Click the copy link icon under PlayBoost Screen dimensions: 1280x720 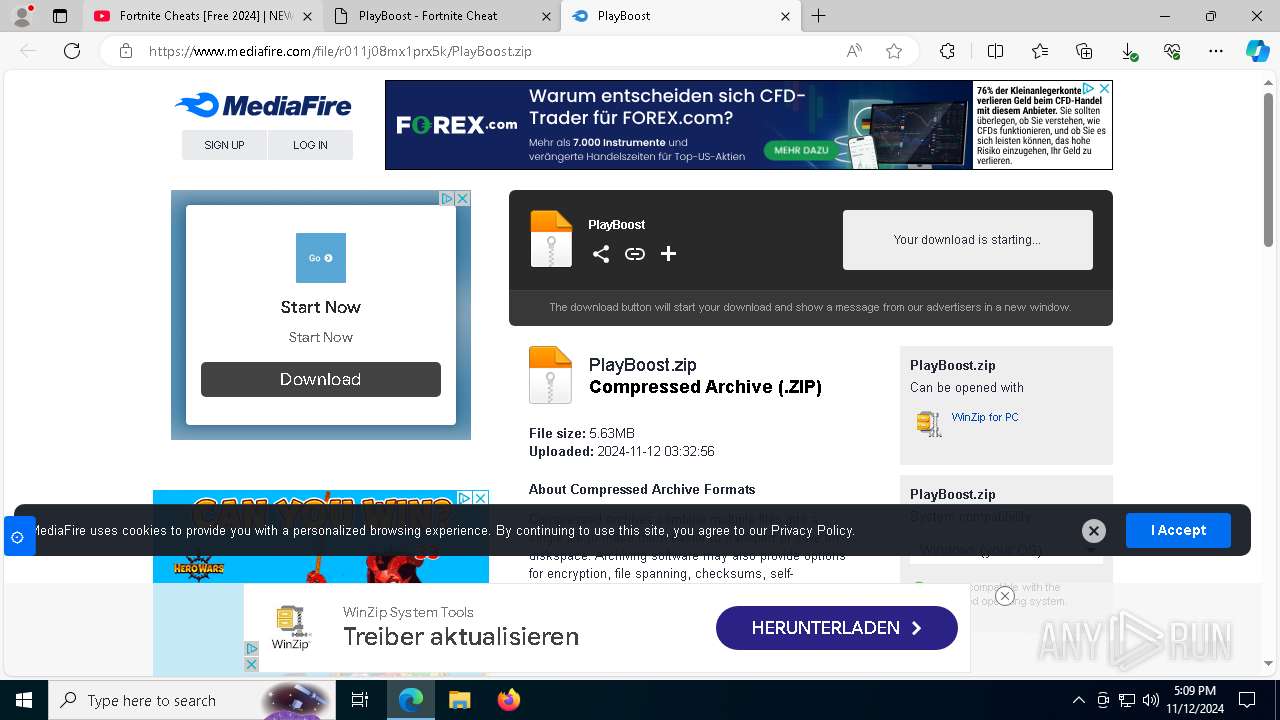pos(635,254)
